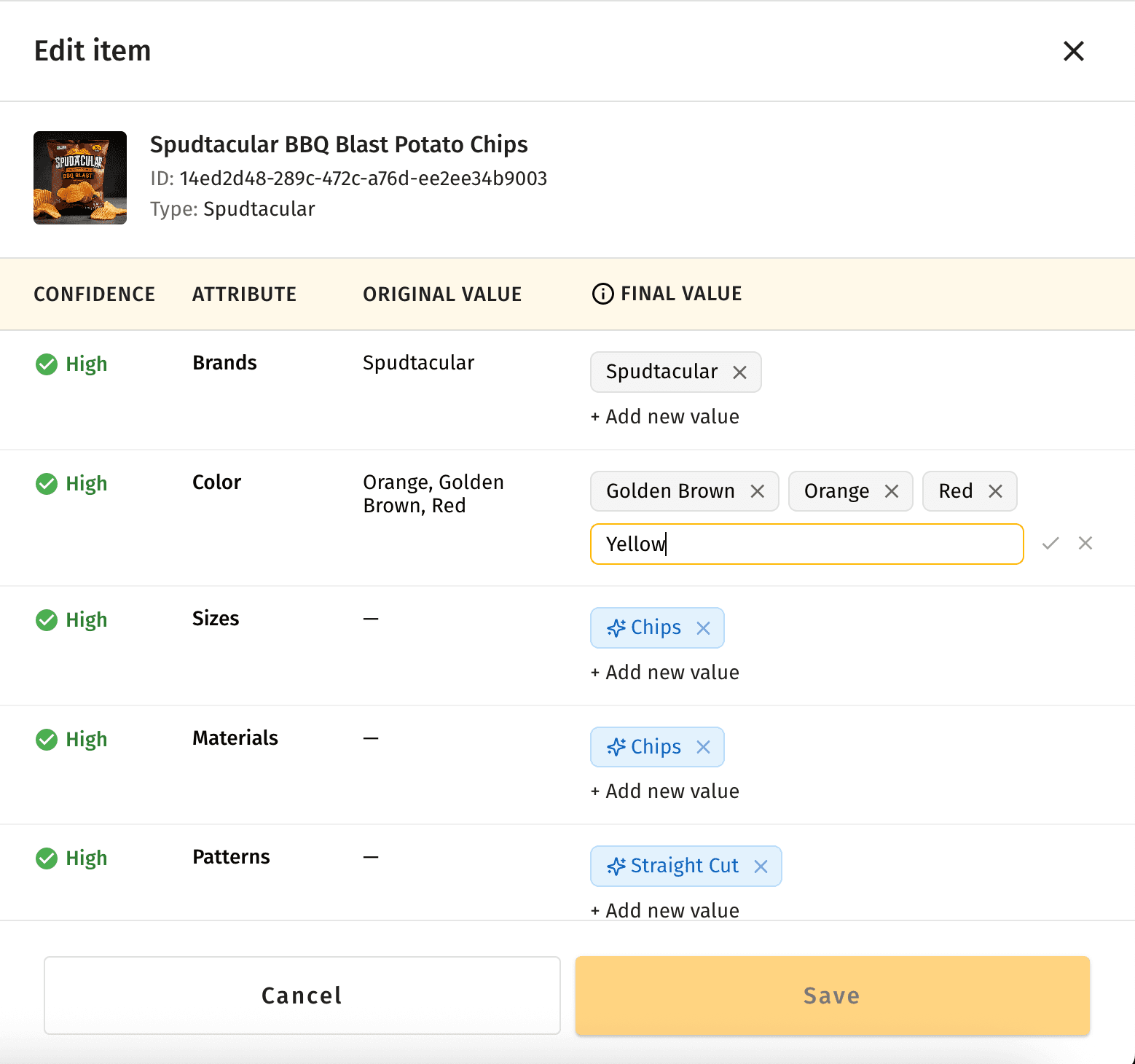The width and height of the screenshot is (1135, 1064).
Task: Save the item changes
Action: click(833, 995)
